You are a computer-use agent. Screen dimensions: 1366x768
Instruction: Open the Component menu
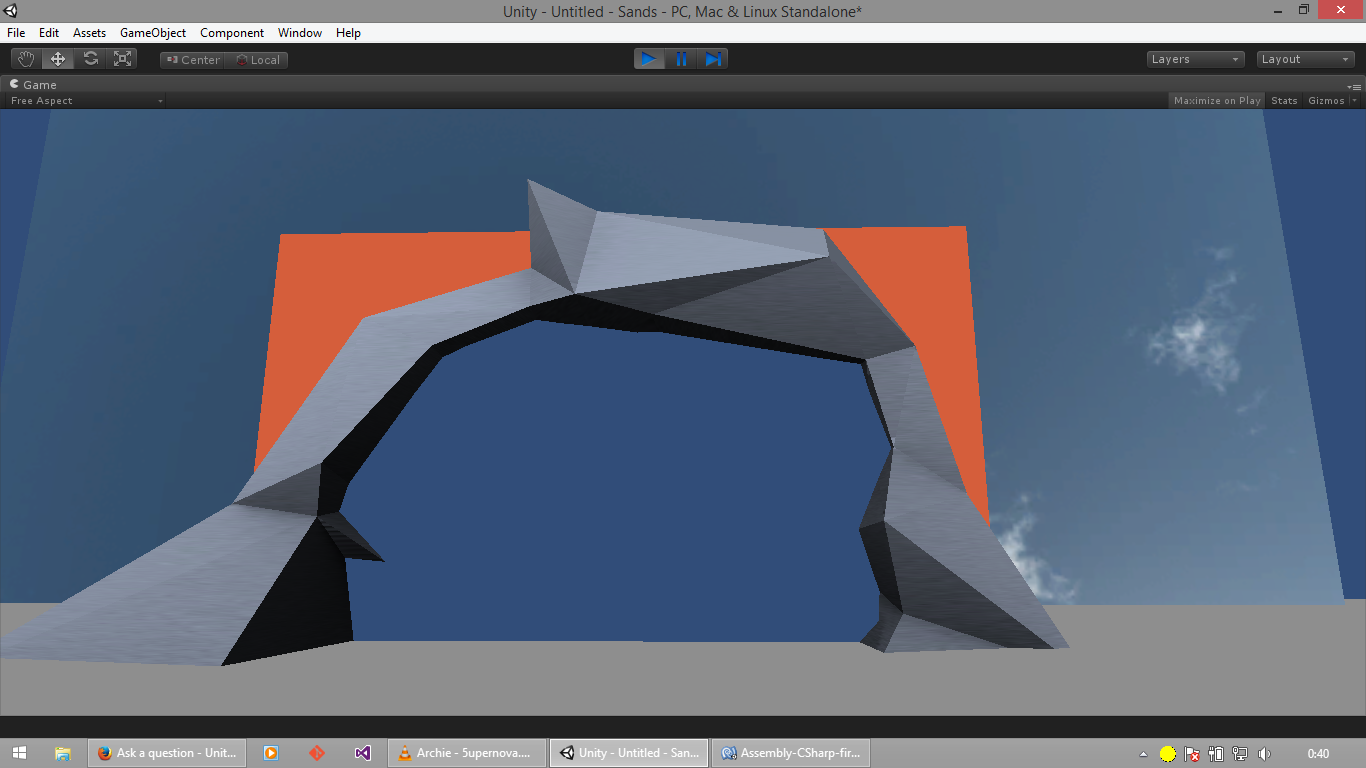[x=232, y=33]
